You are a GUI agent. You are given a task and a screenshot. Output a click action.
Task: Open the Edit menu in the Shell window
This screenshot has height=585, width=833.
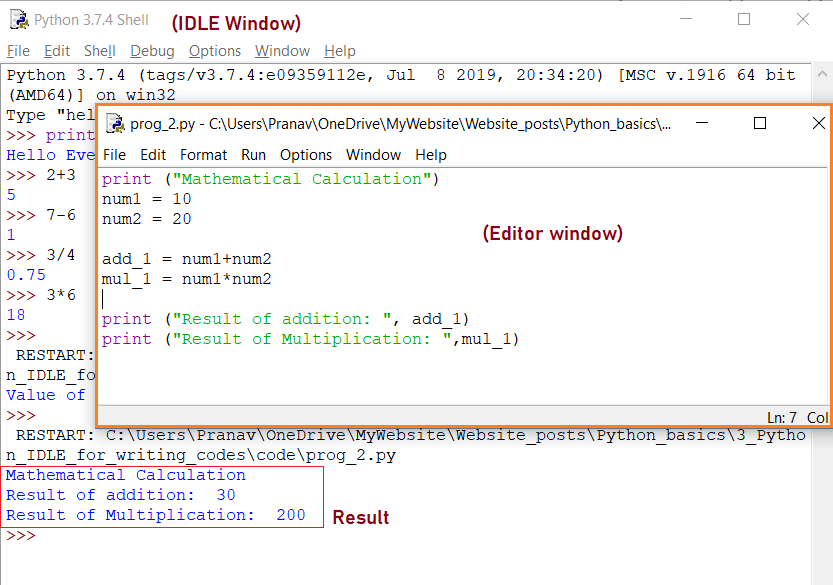56,51
